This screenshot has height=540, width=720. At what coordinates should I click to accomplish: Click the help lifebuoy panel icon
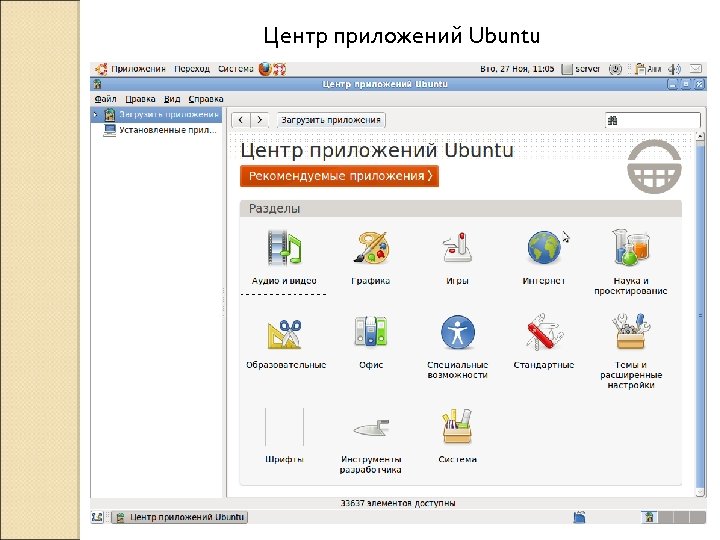click(x=280, y=69)
